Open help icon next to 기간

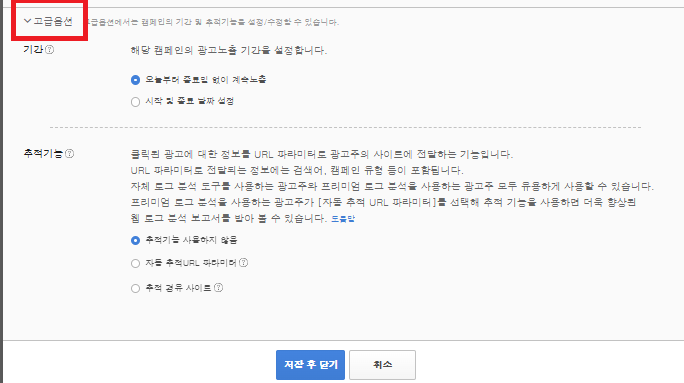coord(50,50)
